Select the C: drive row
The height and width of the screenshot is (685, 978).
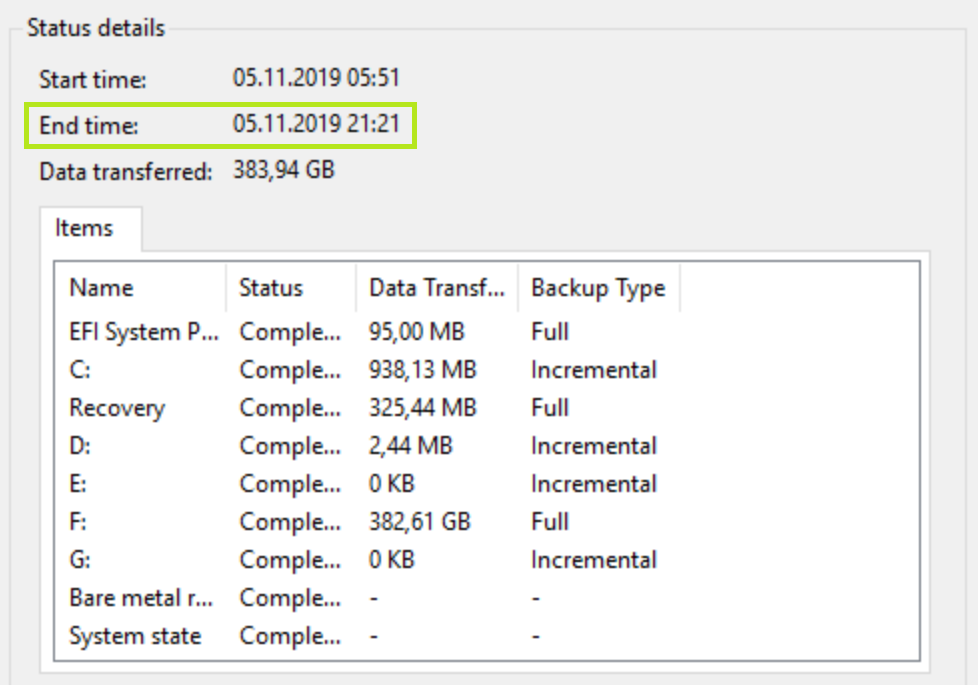pyautogui.click(x=80, y=370)
